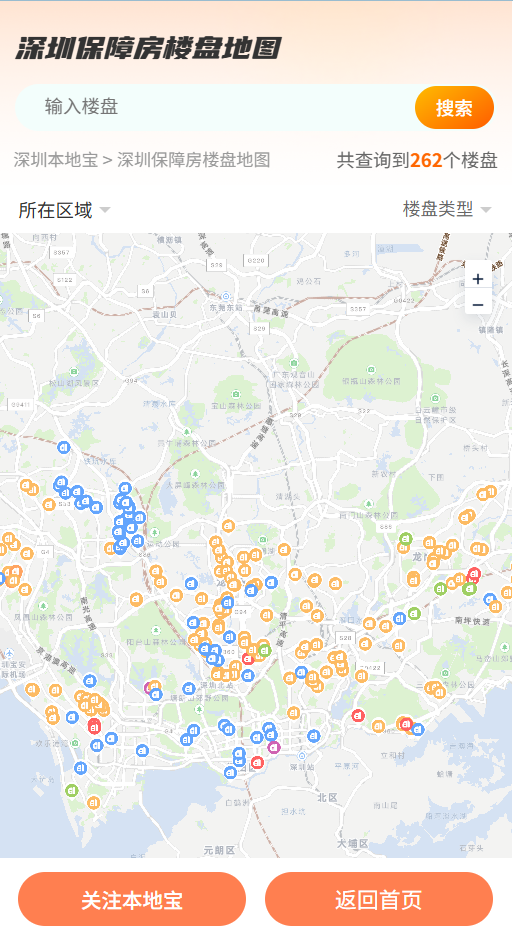Select southernmost orange marker on Nanshan peninsula

click(x=93, y=803)
